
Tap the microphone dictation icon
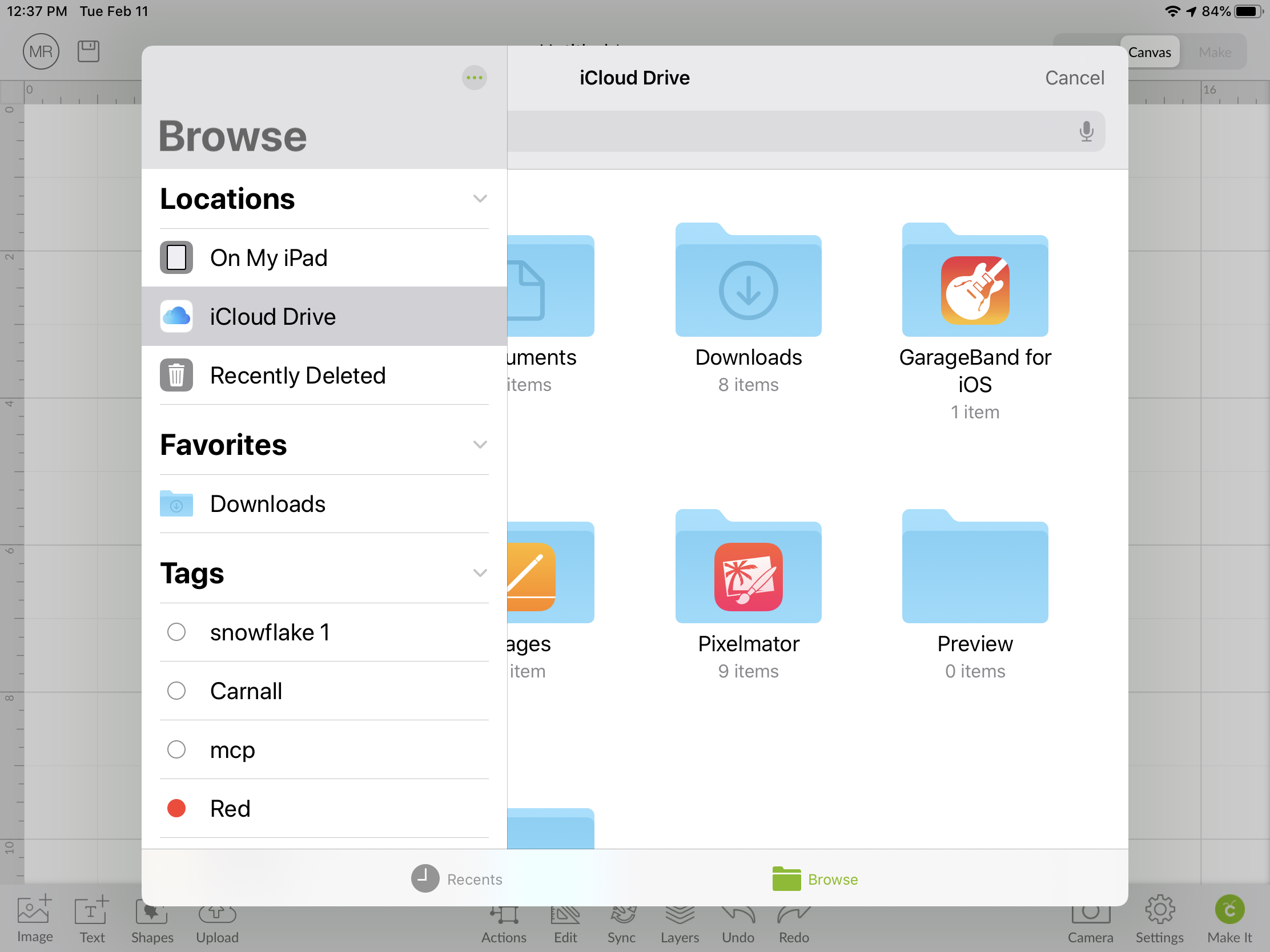(1086, 131)
